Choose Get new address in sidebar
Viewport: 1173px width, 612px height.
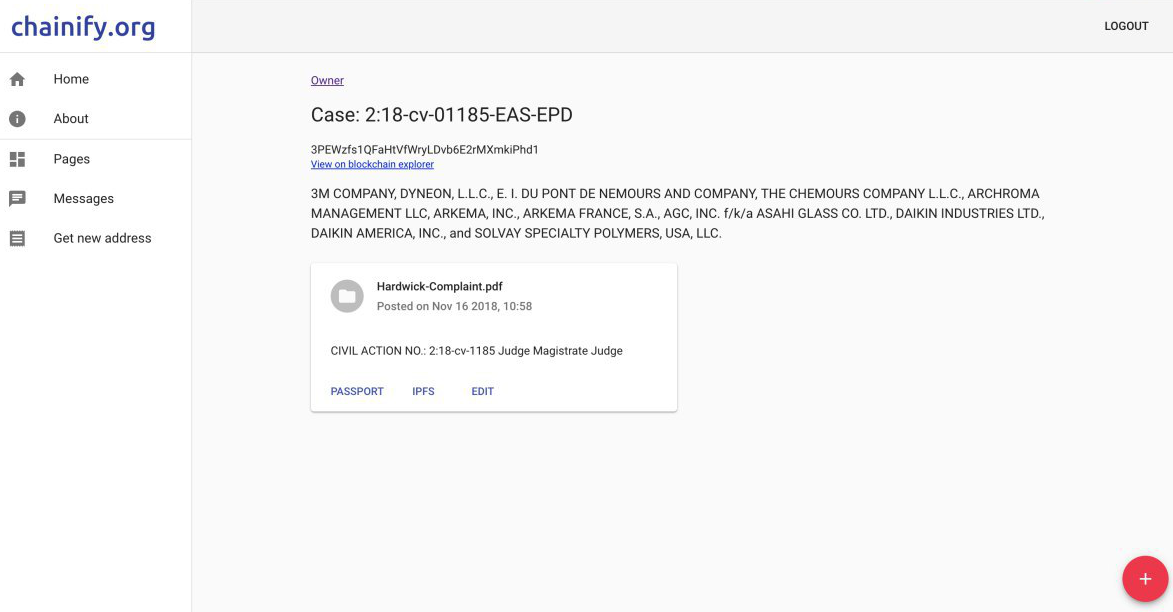click(x=102, y=238)
